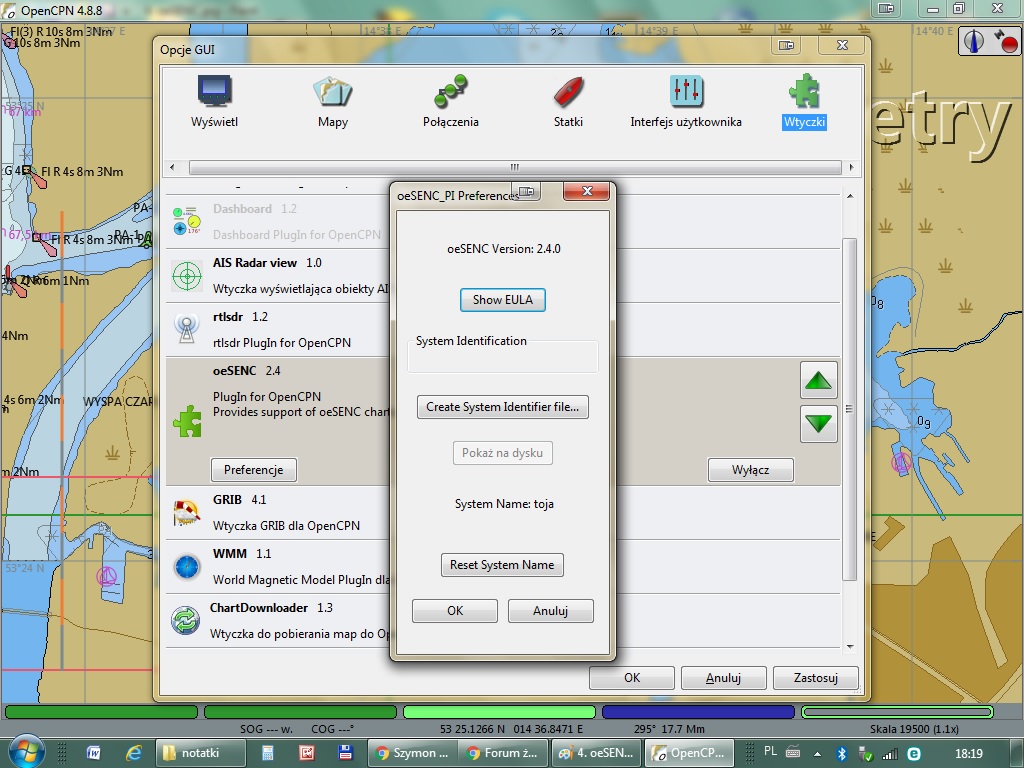The image size is (1024, 768).
Task: Cancel oeSENC_PI Preferences with Anuluj
Action: 551,611
